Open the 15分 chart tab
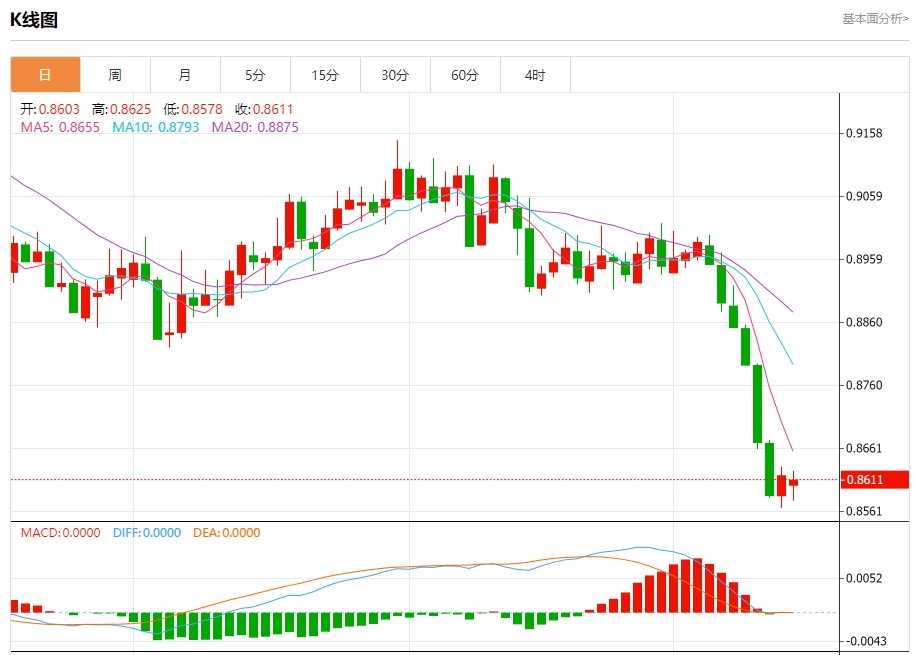The height and width of the screenshot is (655, 918). 325,75
